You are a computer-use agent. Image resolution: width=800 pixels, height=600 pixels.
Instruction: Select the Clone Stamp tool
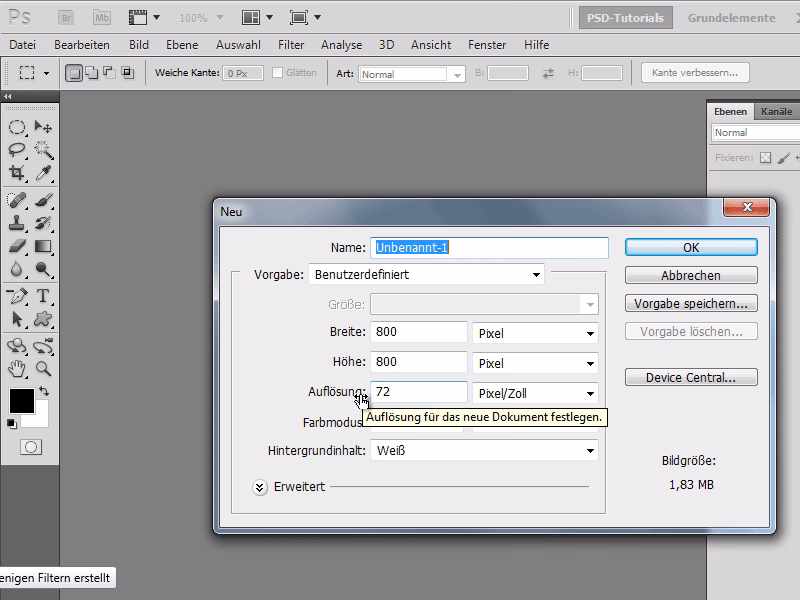tap(17, 223)
